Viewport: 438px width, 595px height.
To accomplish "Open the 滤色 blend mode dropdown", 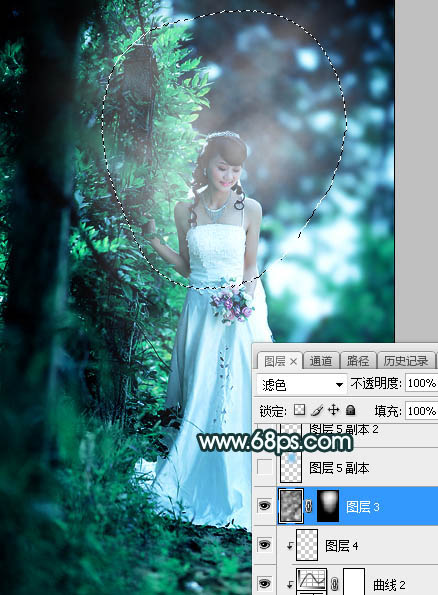I will coord(301,384).
